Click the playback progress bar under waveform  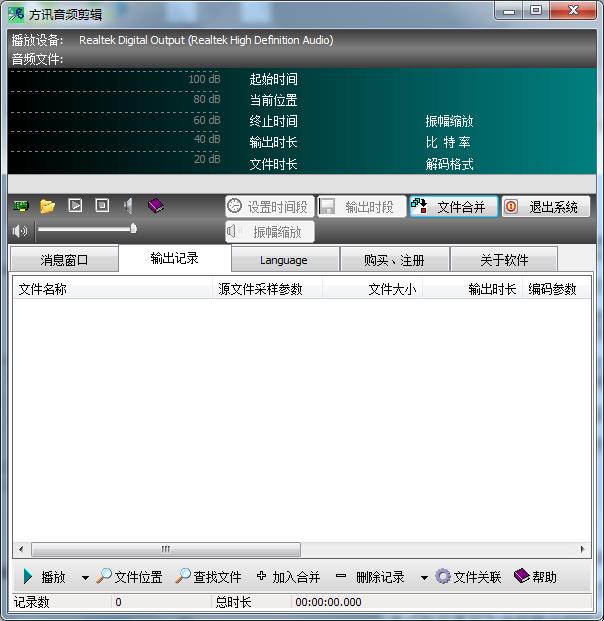pyautogui.click(x=302, y=184)
